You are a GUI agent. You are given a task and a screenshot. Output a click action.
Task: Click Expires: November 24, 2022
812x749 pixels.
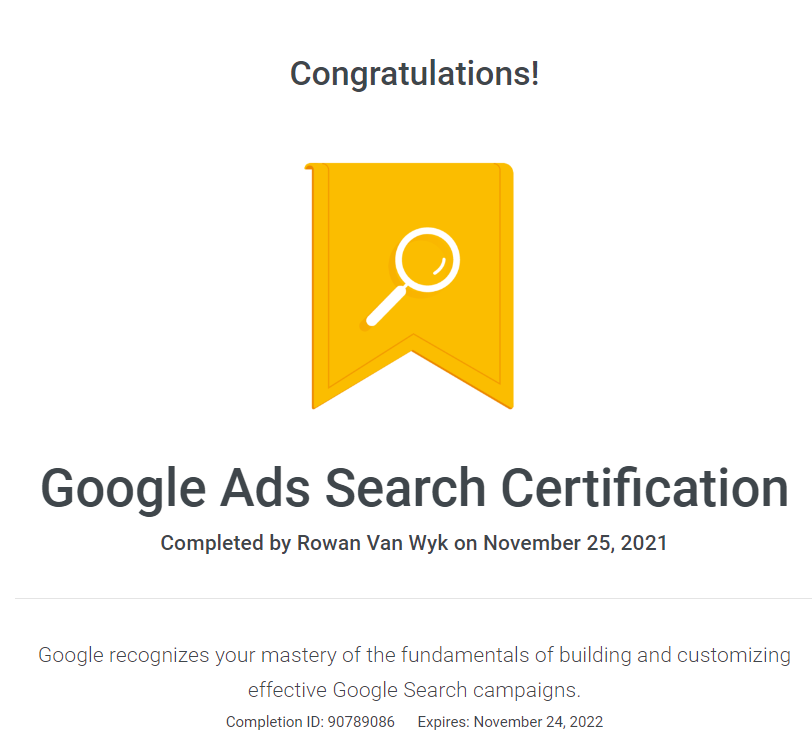[510, 722]
